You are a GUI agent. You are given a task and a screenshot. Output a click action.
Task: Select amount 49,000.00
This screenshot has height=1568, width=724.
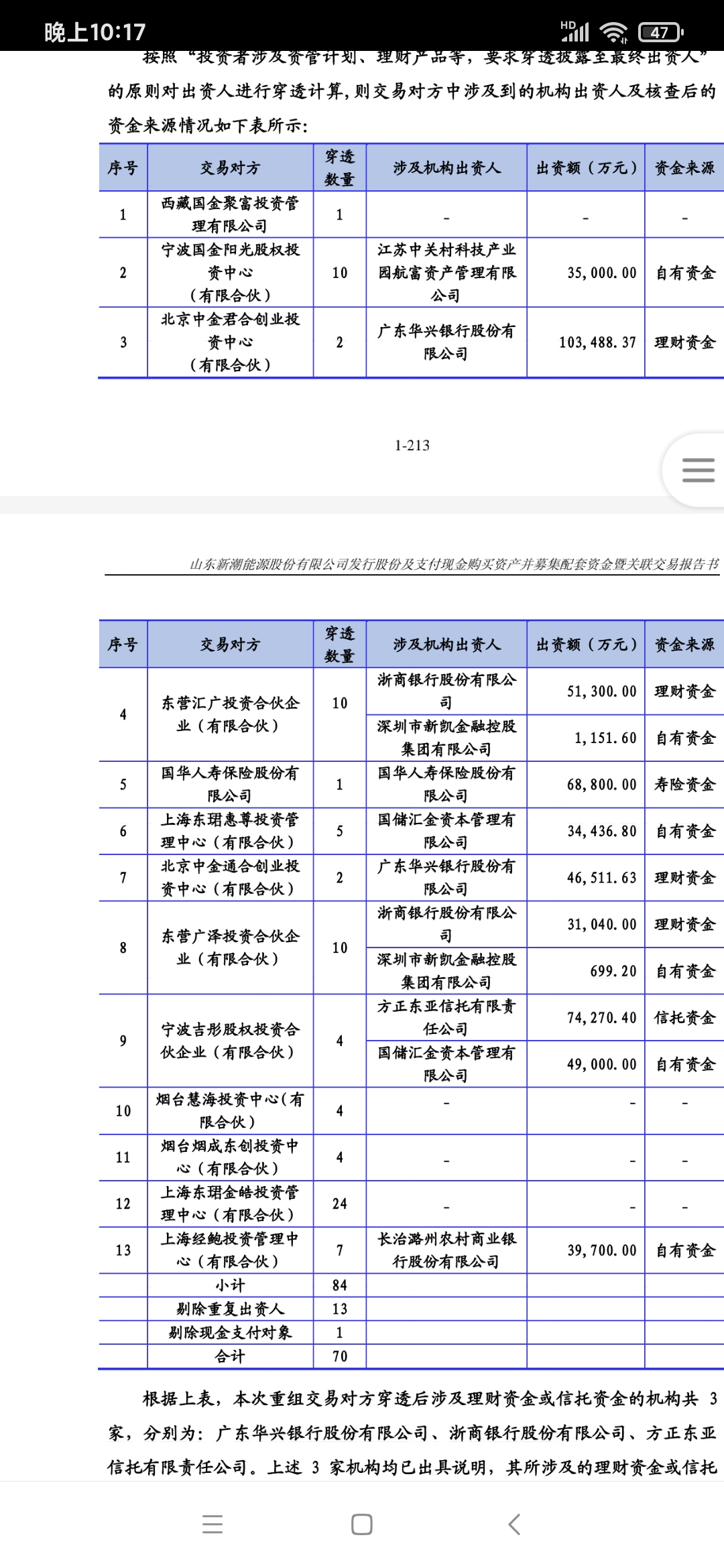[602, 1064]
